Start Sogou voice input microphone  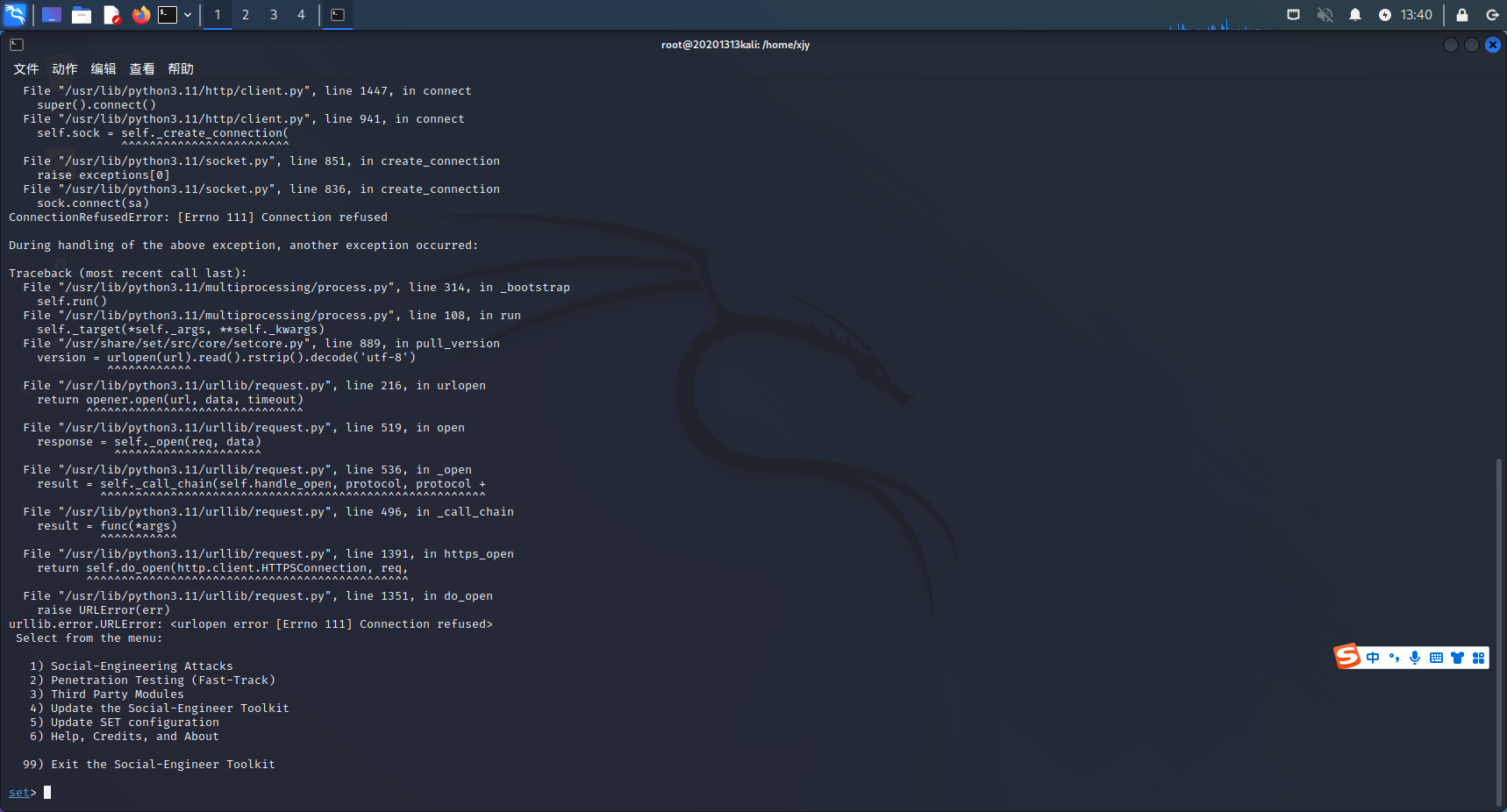click(x=1415, y=658)
